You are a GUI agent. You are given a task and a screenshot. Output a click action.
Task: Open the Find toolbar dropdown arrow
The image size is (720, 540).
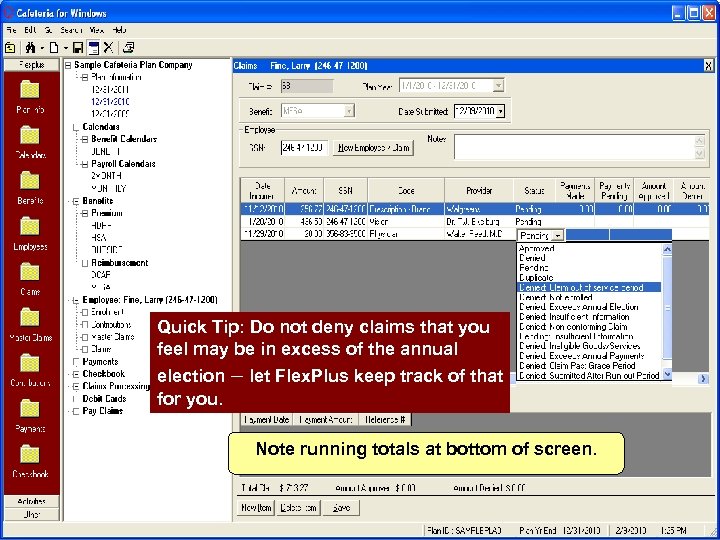[x=42, y=48]
